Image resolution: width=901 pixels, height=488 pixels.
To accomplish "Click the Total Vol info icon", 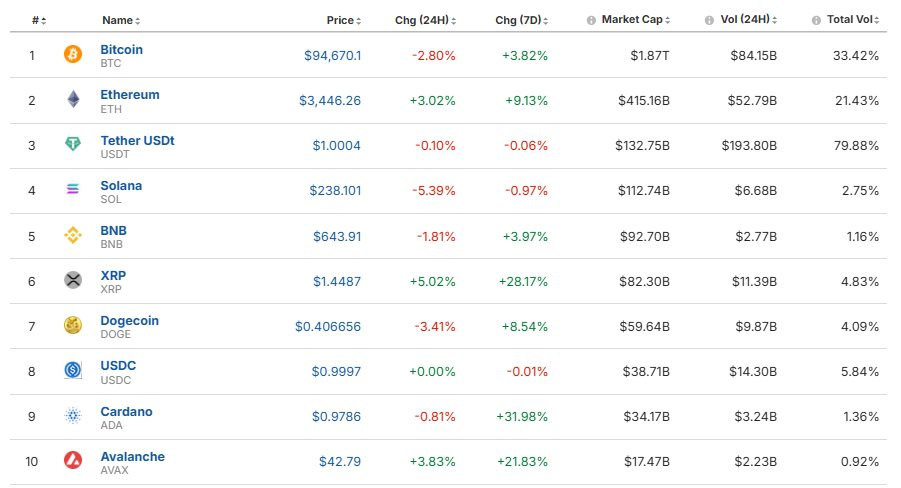I will point(816,20).
